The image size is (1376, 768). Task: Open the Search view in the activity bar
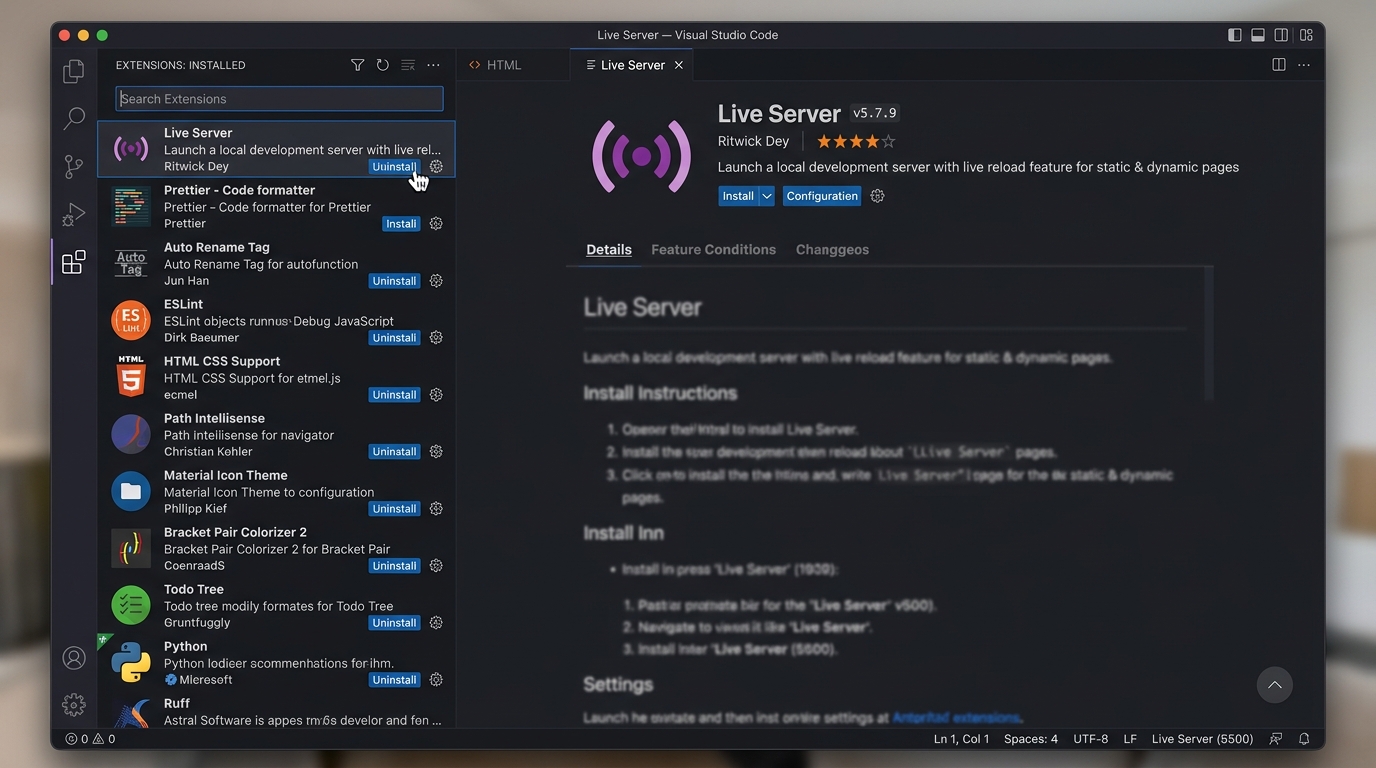tap(74, 119)
